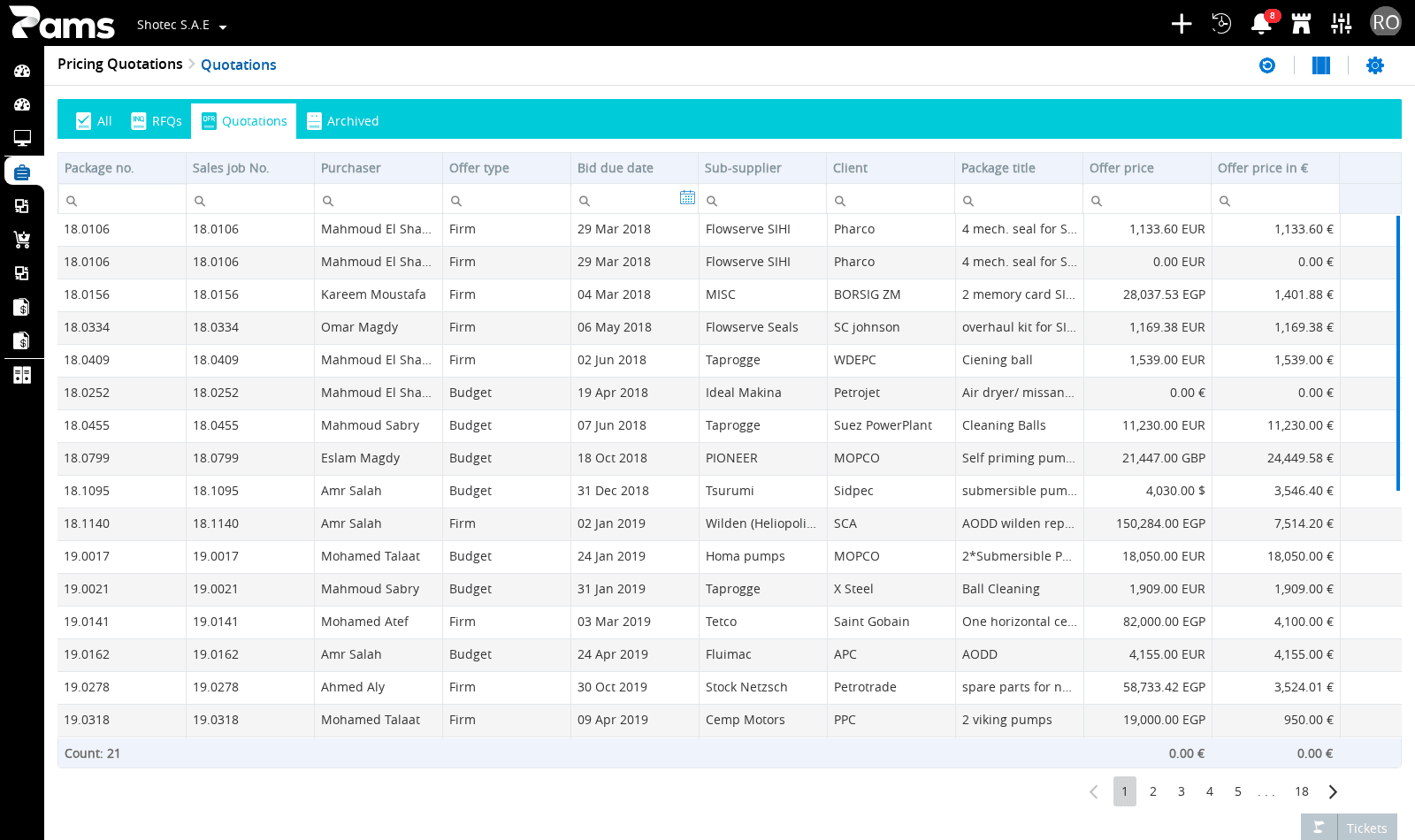1415x840 pixels.
Task: Sort by Purchaser column header
Action: coord(379,168)
